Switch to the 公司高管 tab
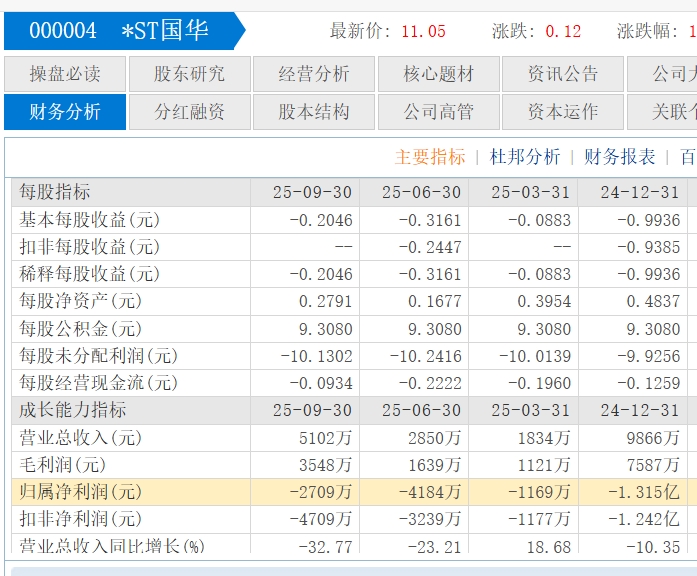 [439, 112]
